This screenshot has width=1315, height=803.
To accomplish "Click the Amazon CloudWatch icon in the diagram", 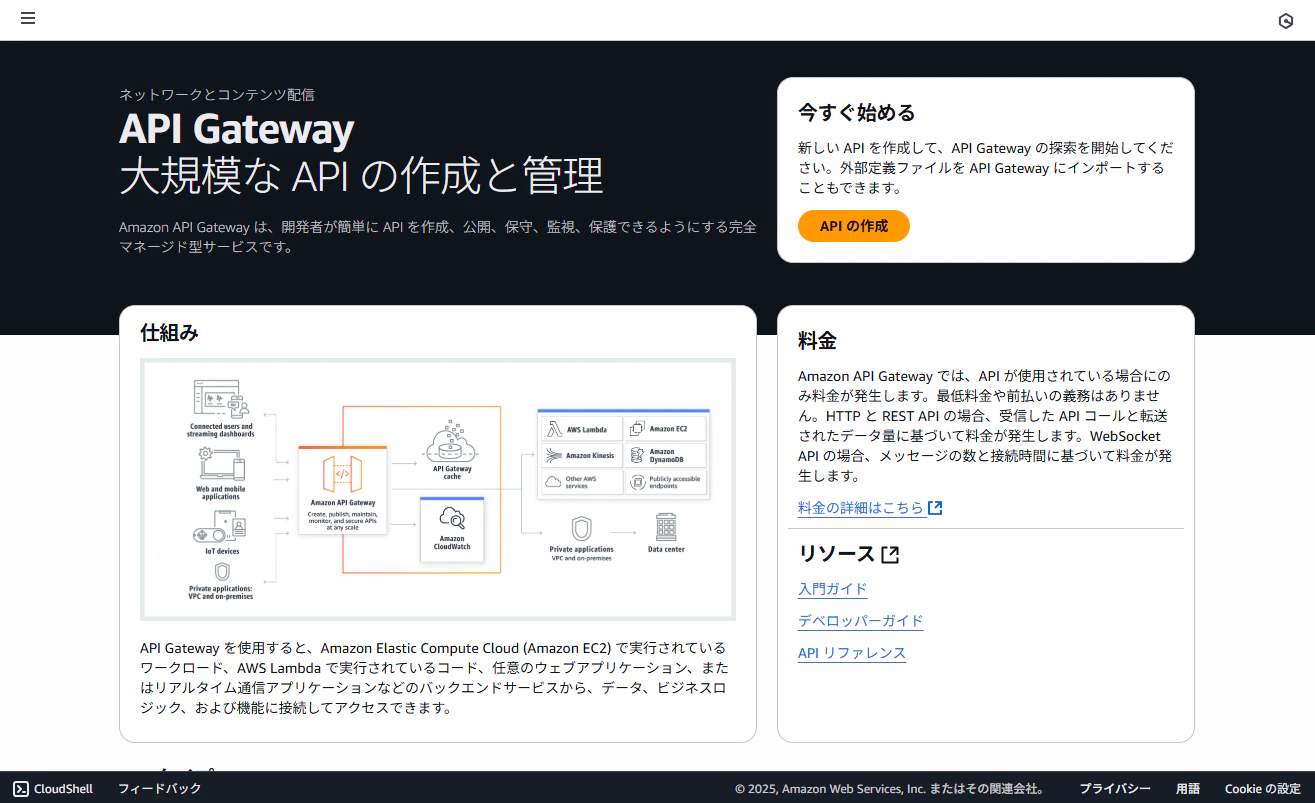I will (452, 519).
